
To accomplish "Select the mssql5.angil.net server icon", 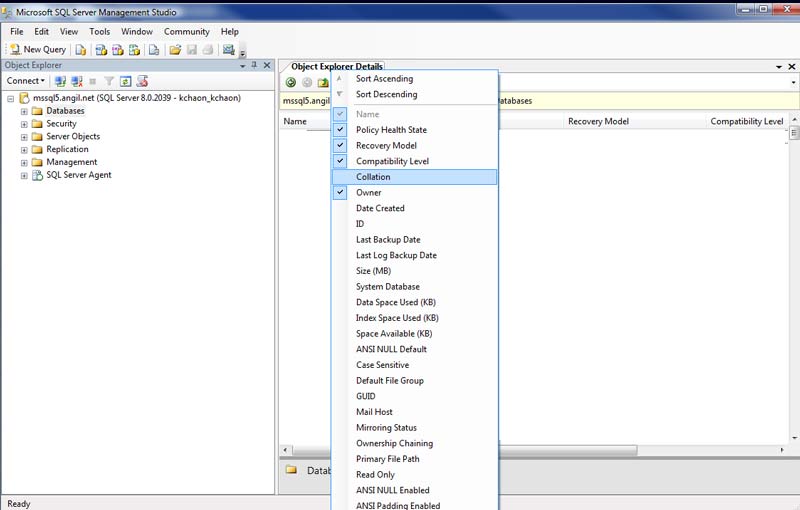I will tap(24, 98).
